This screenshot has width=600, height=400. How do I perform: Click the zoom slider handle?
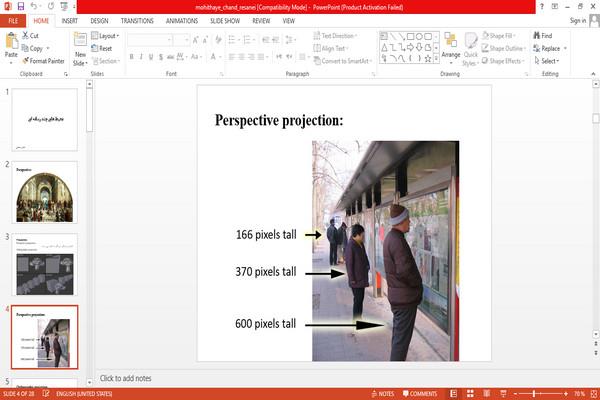pos(534,393)
